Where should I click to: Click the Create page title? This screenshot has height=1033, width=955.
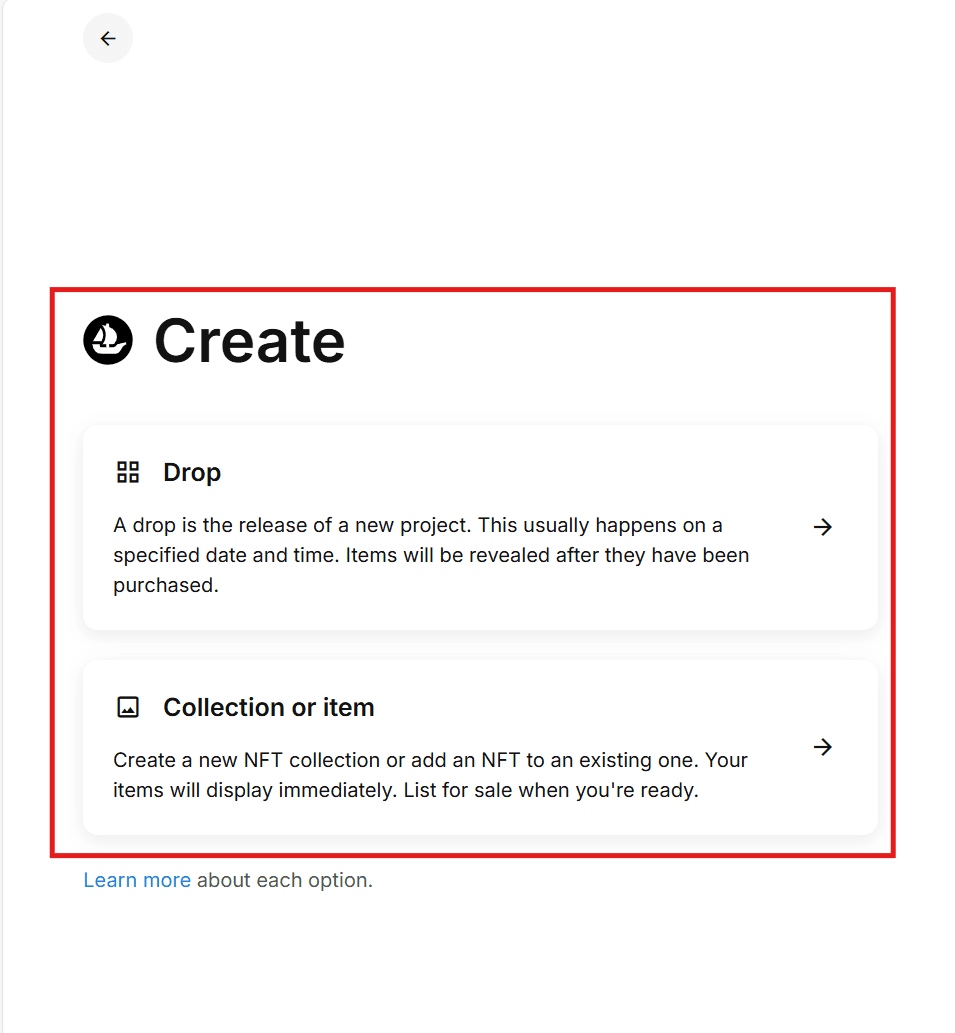(x=250, y=341)
